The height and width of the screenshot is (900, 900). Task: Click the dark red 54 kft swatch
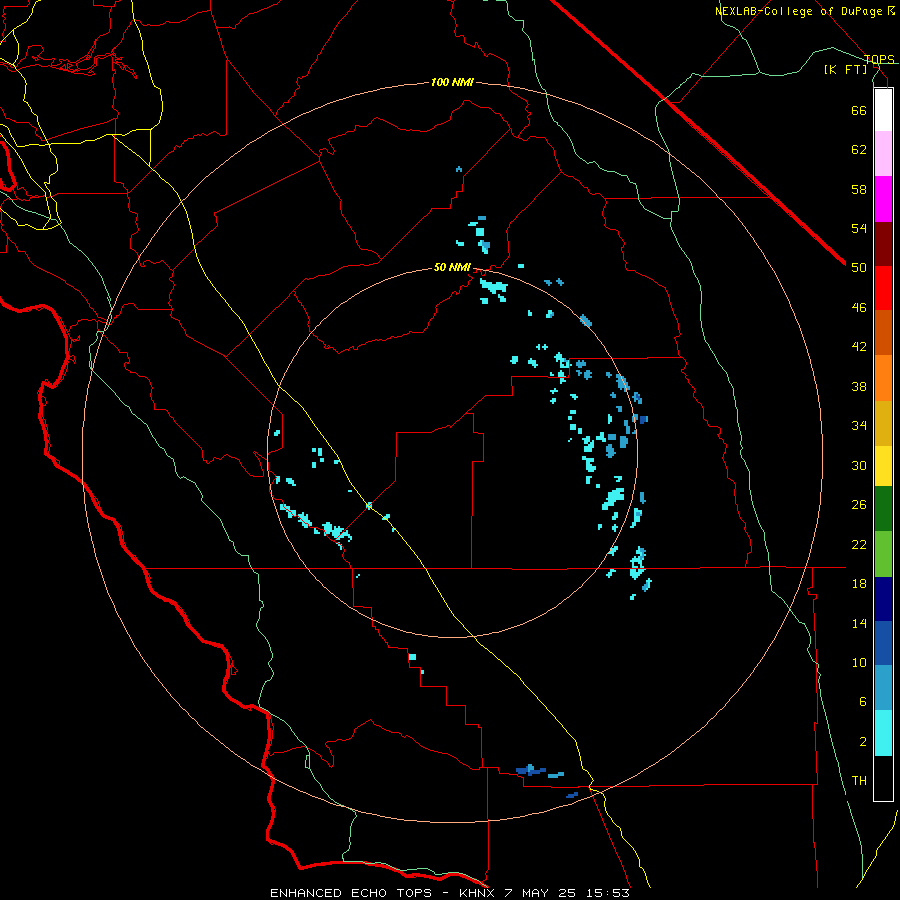click(x=883, y=243)
